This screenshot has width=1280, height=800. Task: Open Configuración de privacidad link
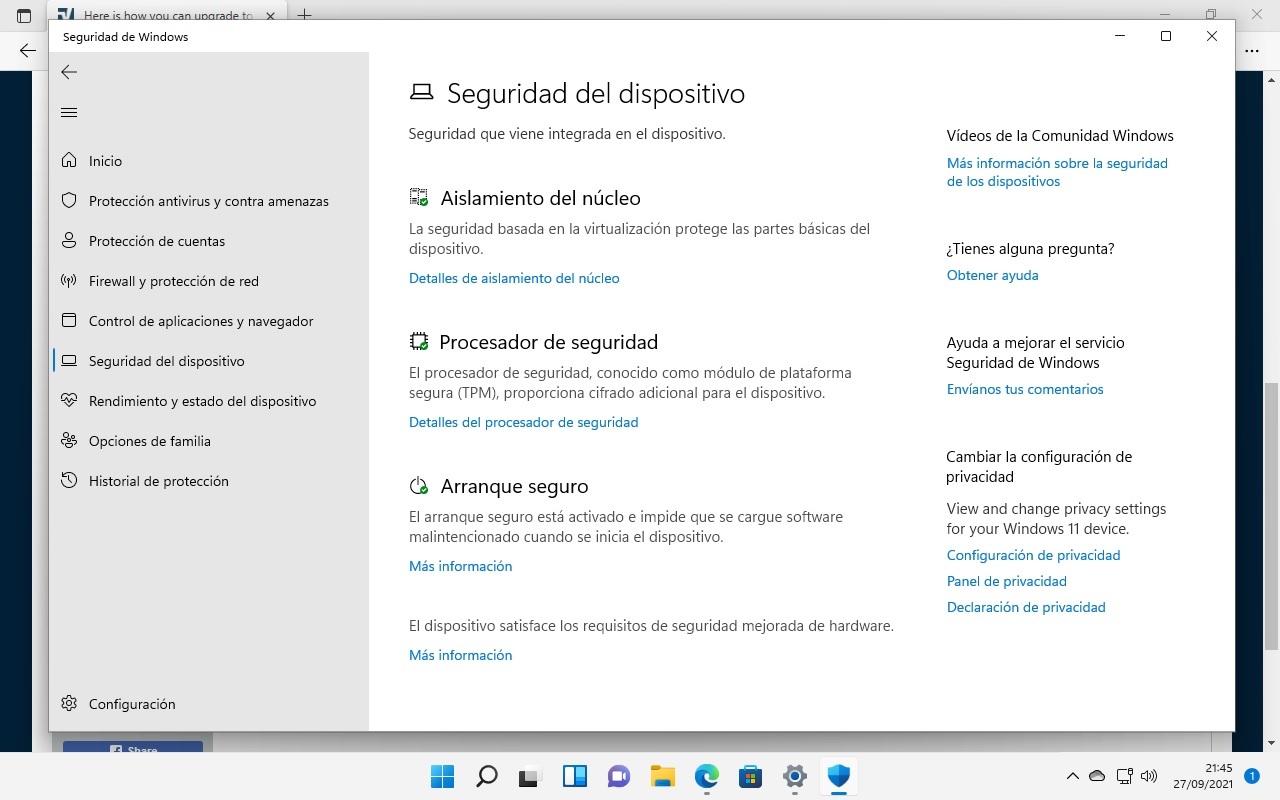(1033, 555)
